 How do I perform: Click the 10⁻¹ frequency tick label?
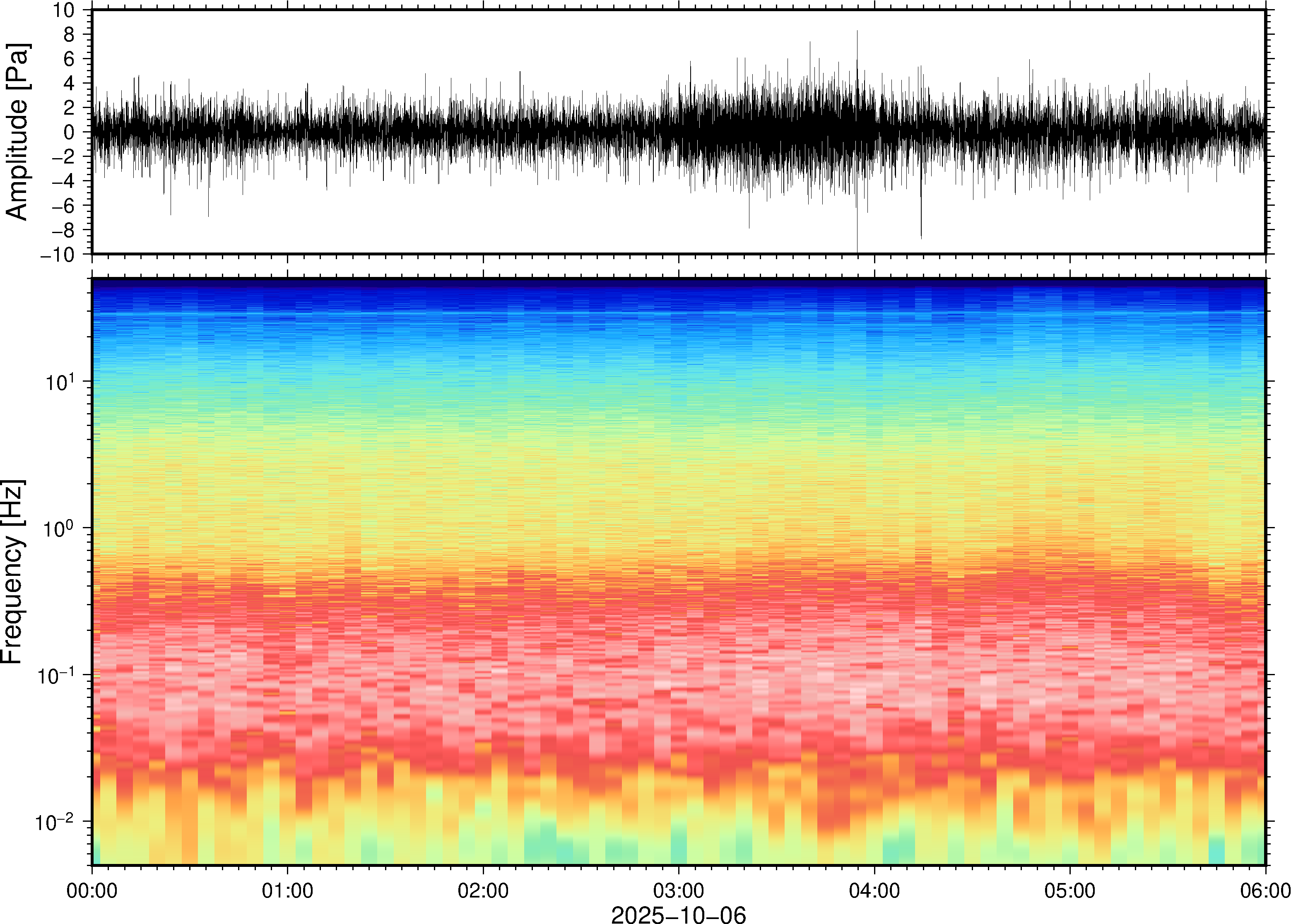(56, 675)
